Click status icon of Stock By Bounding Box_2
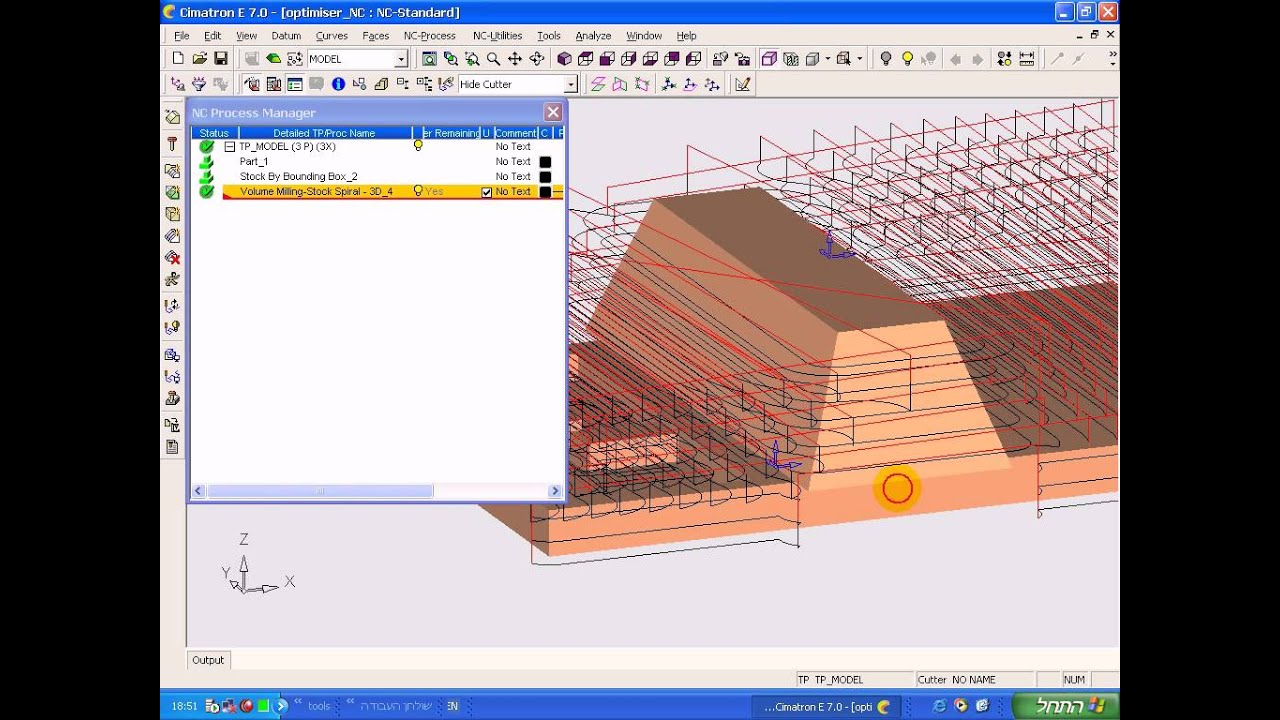This screenshot has height=720, width=1280. coord(206,176)
